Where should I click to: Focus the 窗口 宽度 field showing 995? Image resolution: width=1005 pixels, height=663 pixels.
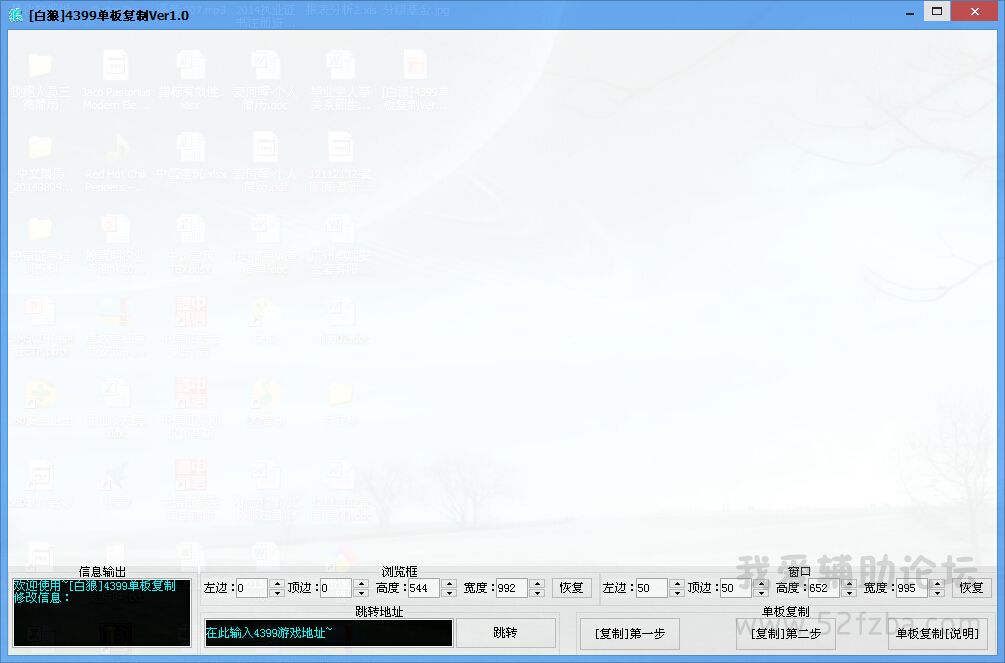[x=912, y=588]
